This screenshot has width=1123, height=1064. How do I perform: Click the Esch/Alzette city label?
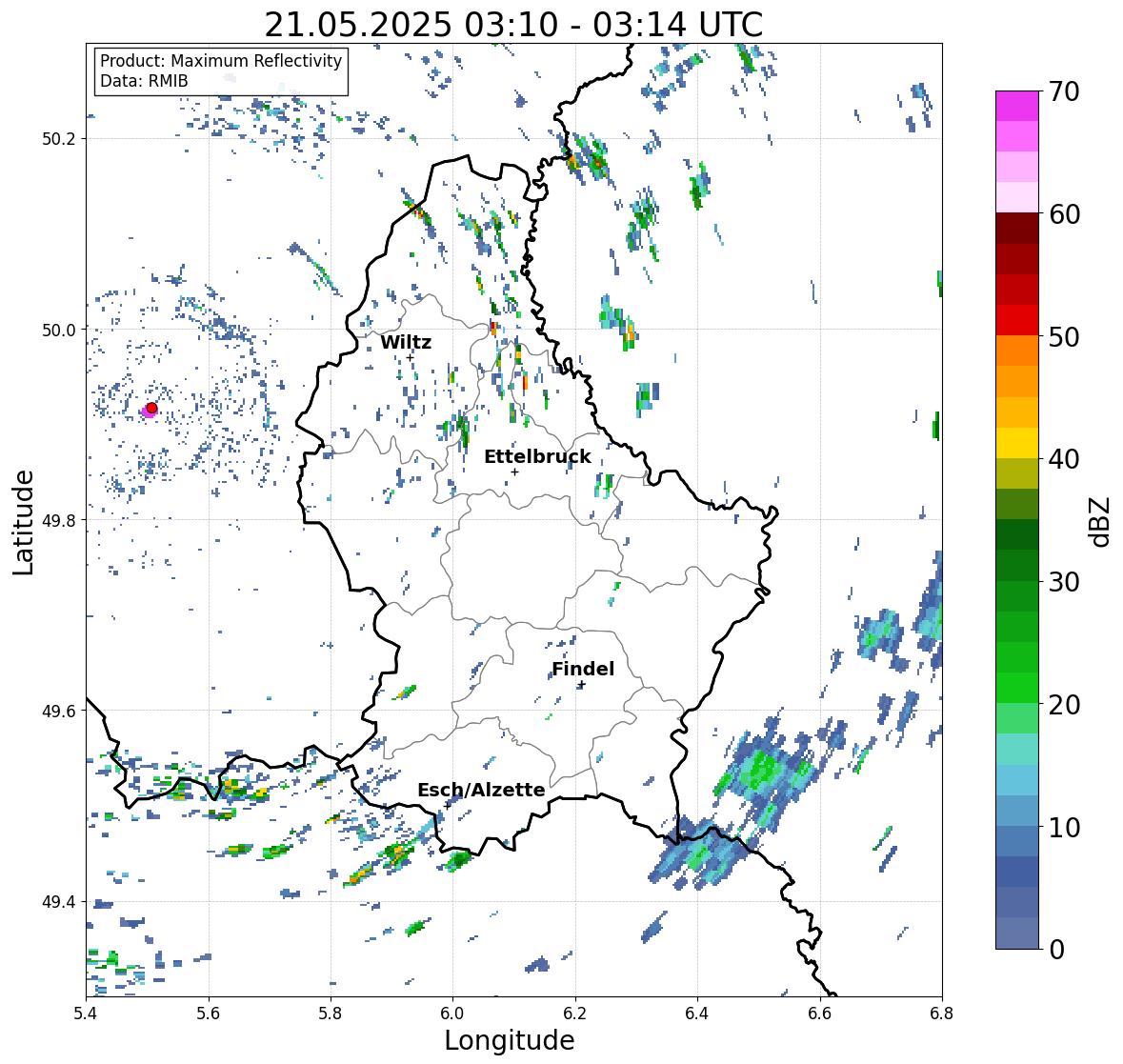pos(481,790)
